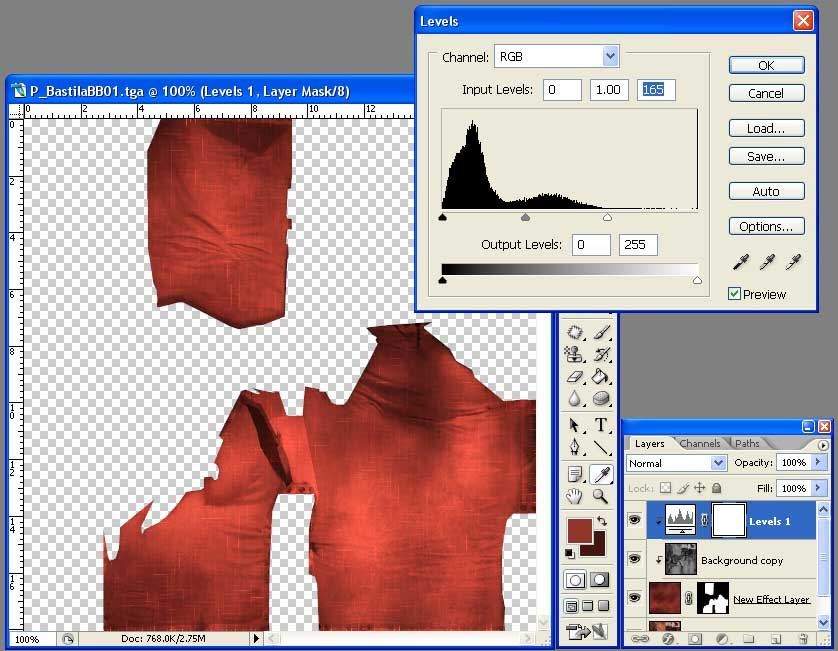
Task: Select the Type tool in the toolbox
Action: point(601,426)
